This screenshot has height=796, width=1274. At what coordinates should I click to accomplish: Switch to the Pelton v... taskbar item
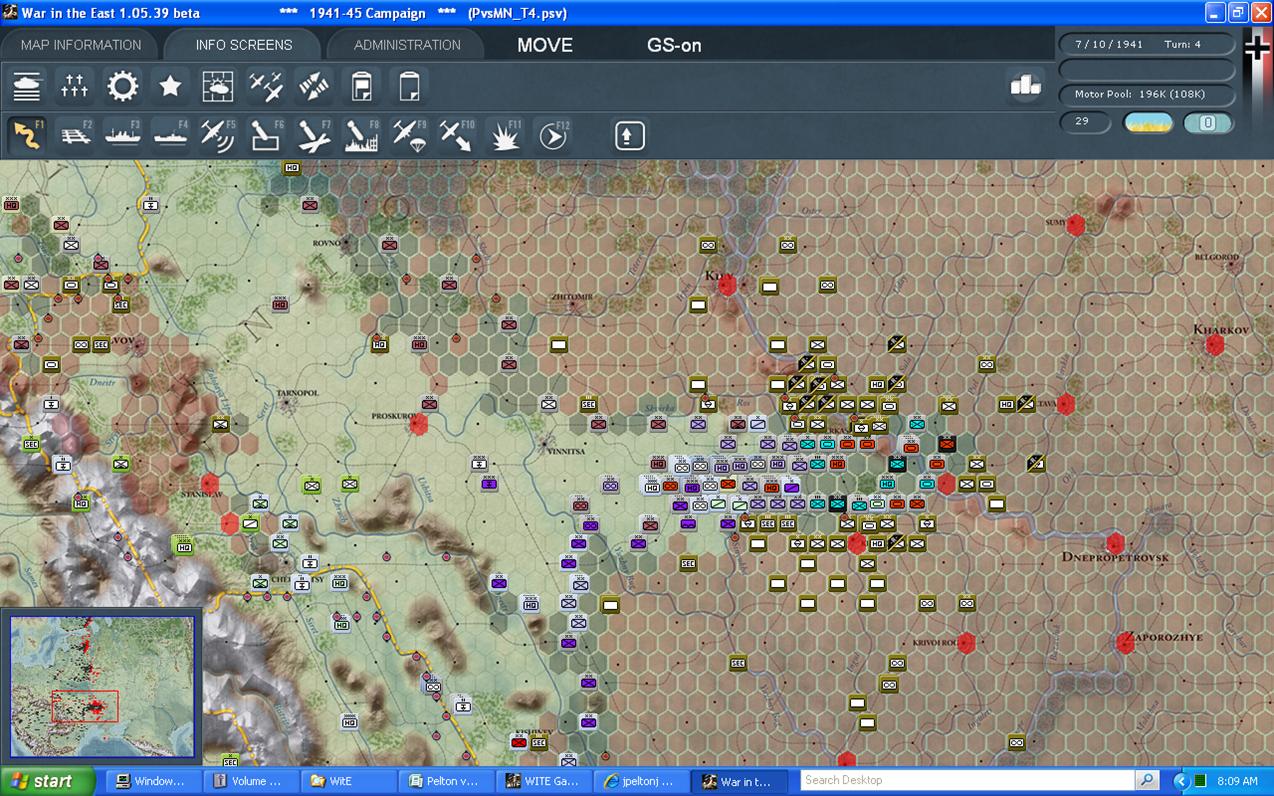tap(447, 781)
